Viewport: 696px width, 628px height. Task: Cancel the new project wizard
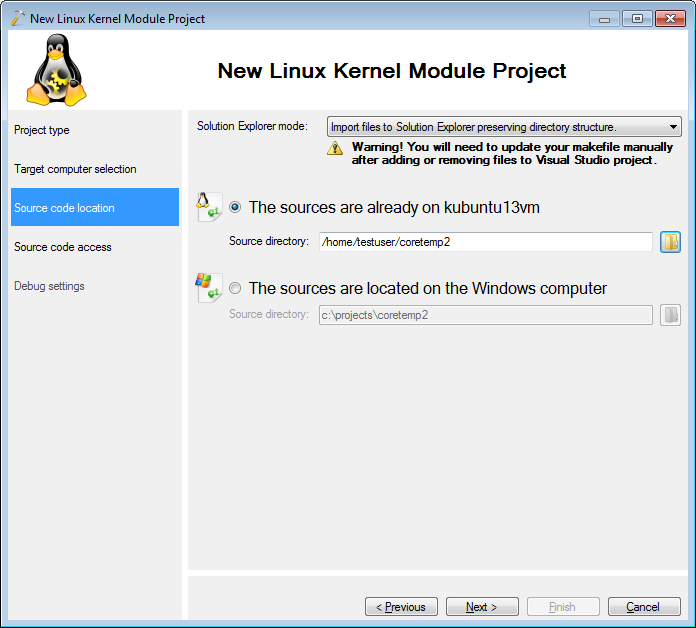tap(644, 606)
